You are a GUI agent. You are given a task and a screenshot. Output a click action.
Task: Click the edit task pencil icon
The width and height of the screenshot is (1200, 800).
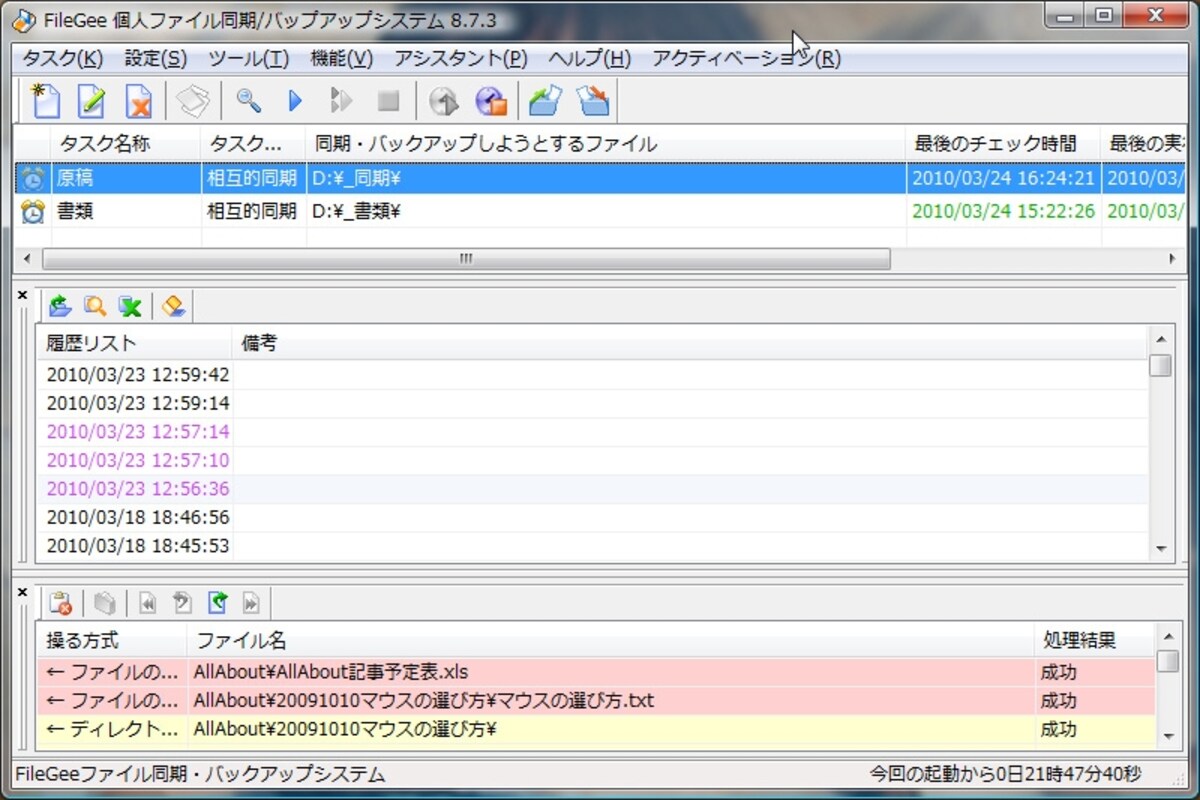(91, 101)
